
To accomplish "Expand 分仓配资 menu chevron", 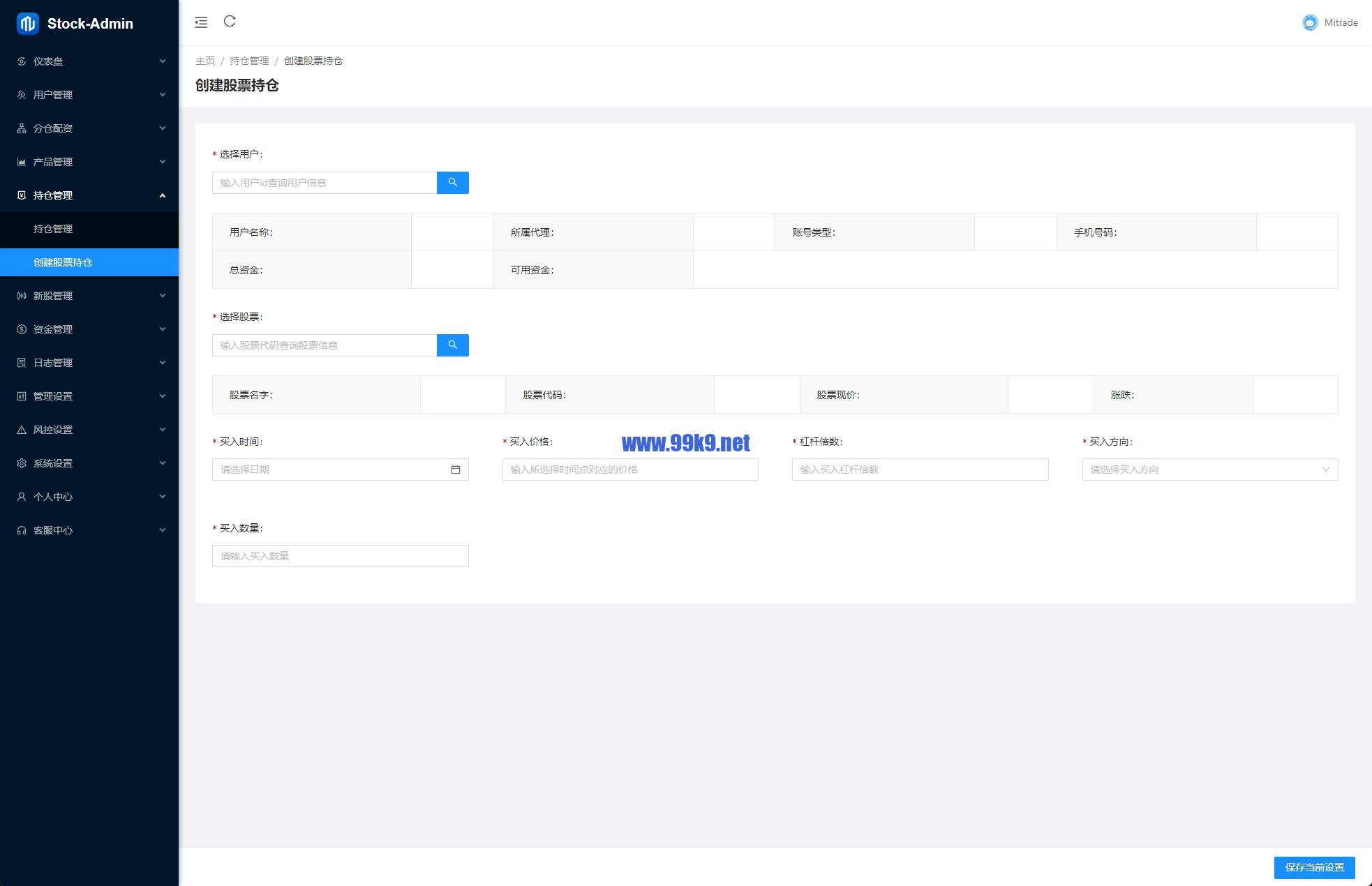I will click(163, 128).
